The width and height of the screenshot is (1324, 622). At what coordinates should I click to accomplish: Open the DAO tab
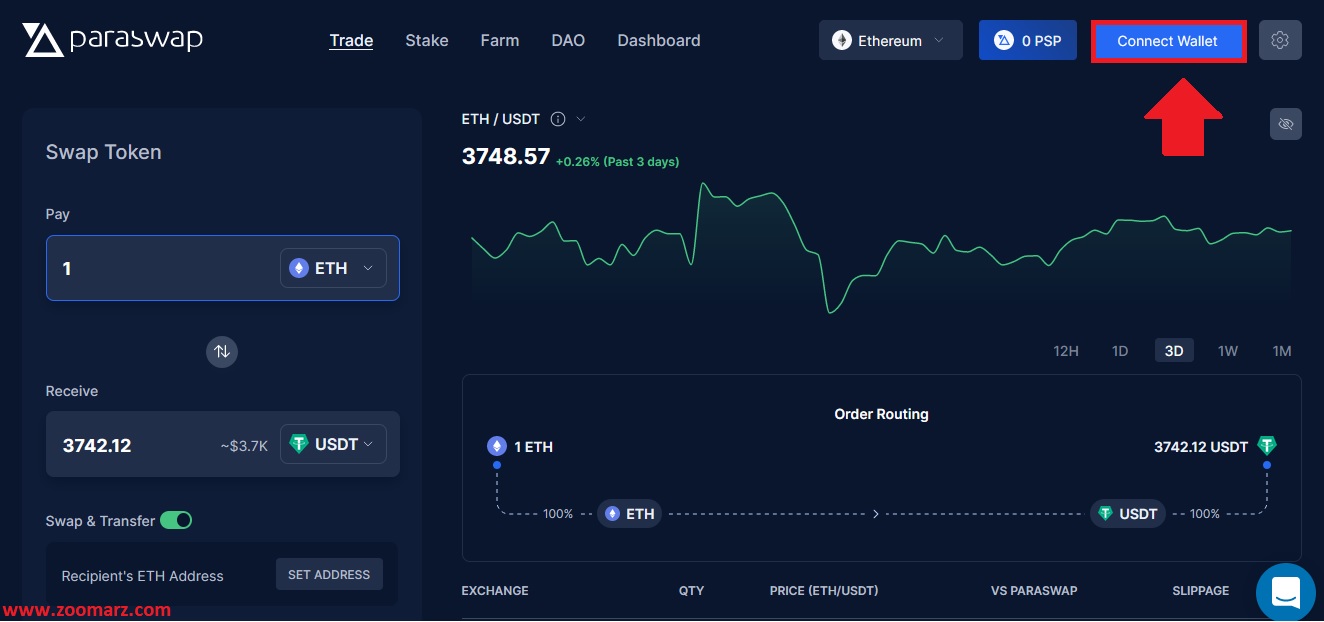click(568, 41)
